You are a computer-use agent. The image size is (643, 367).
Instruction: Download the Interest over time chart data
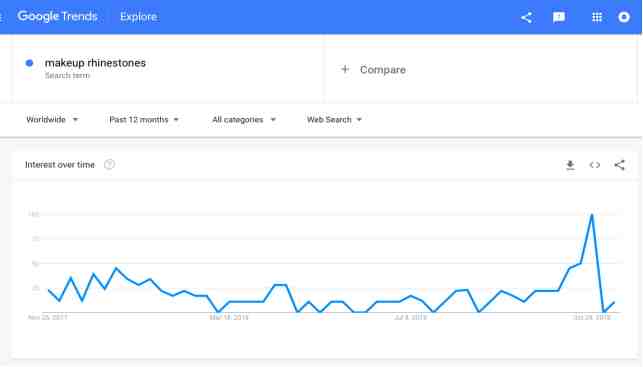(570, 165)
